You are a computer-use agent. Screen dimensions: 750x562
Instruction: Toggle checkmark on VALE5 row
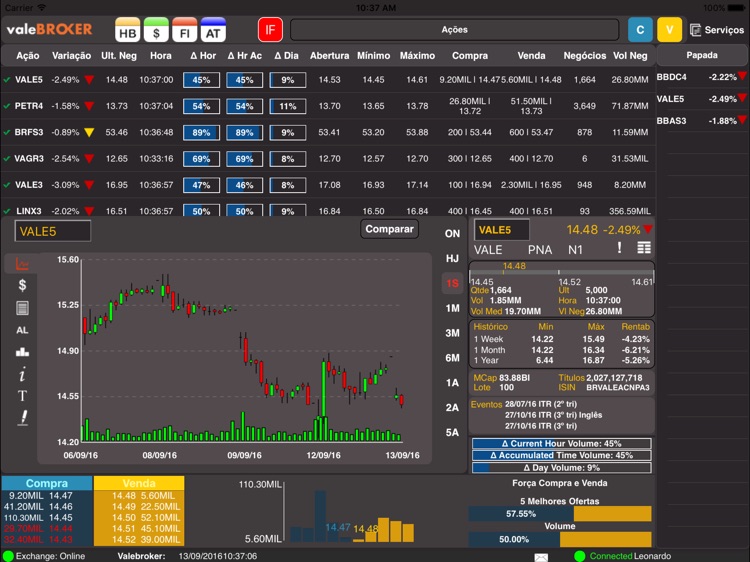click(7, 79)
